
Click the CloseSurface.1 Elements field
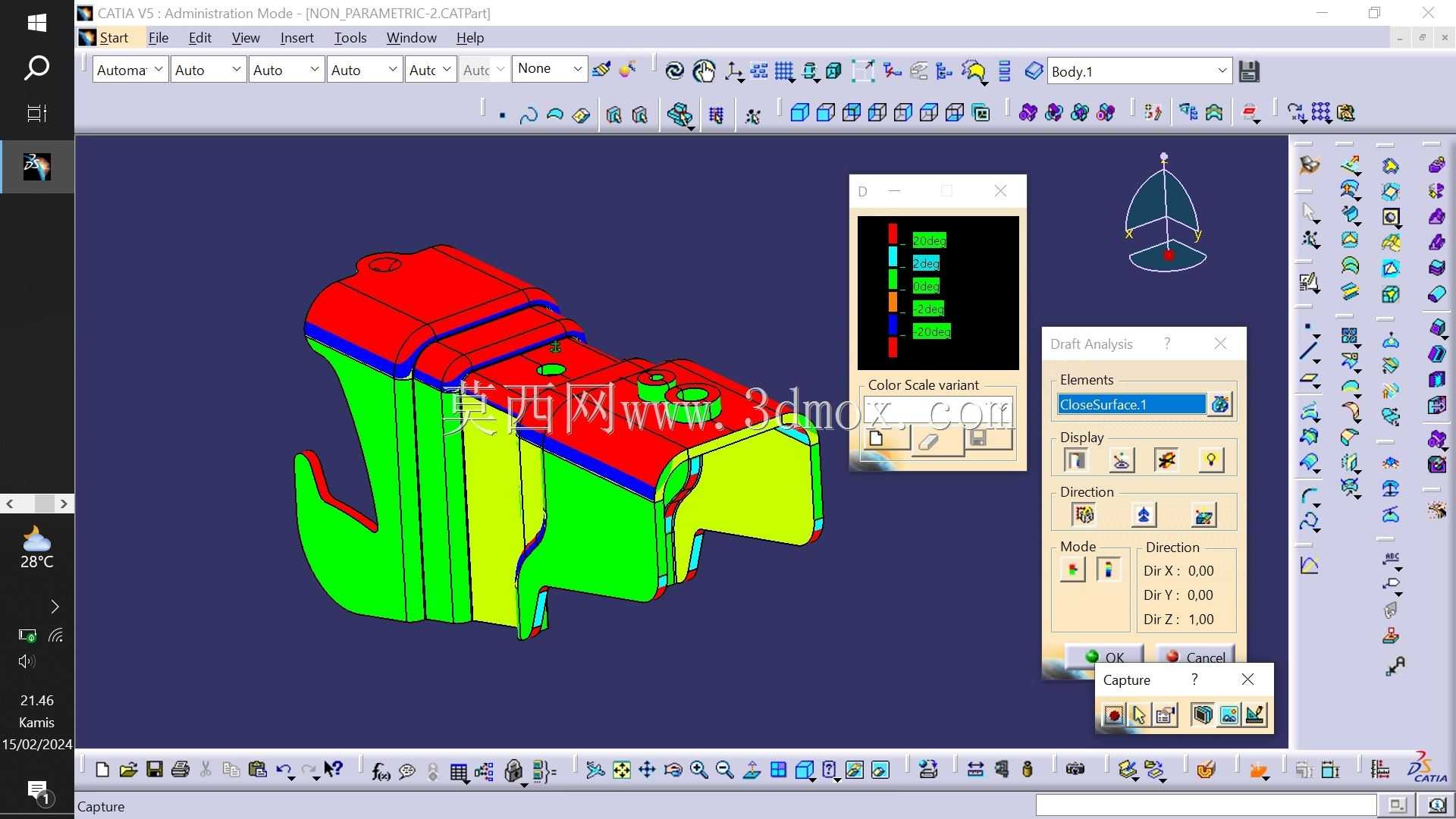(1131, 404)
